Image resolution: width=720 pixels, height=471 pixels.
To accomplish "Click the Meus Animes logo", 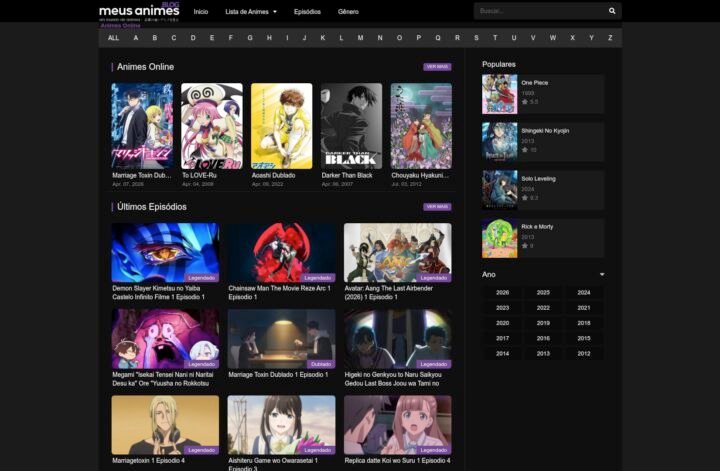I will pos(139,11).
